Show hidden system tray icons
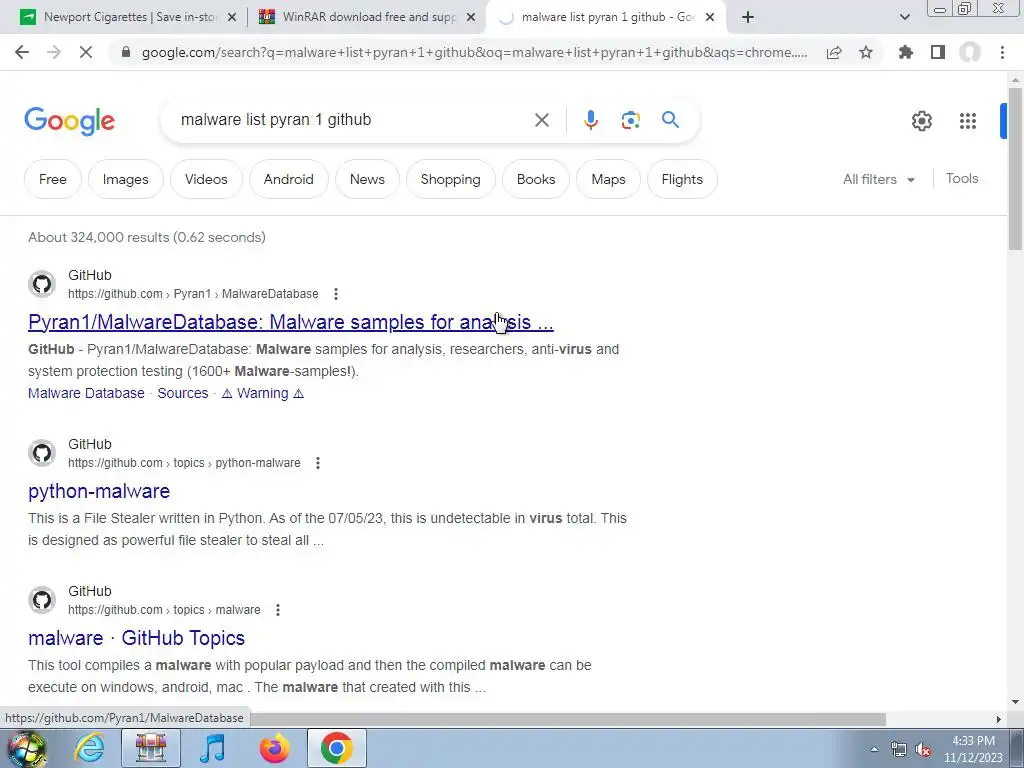Viewport: 1024px width, 768px height. (874, 750)
